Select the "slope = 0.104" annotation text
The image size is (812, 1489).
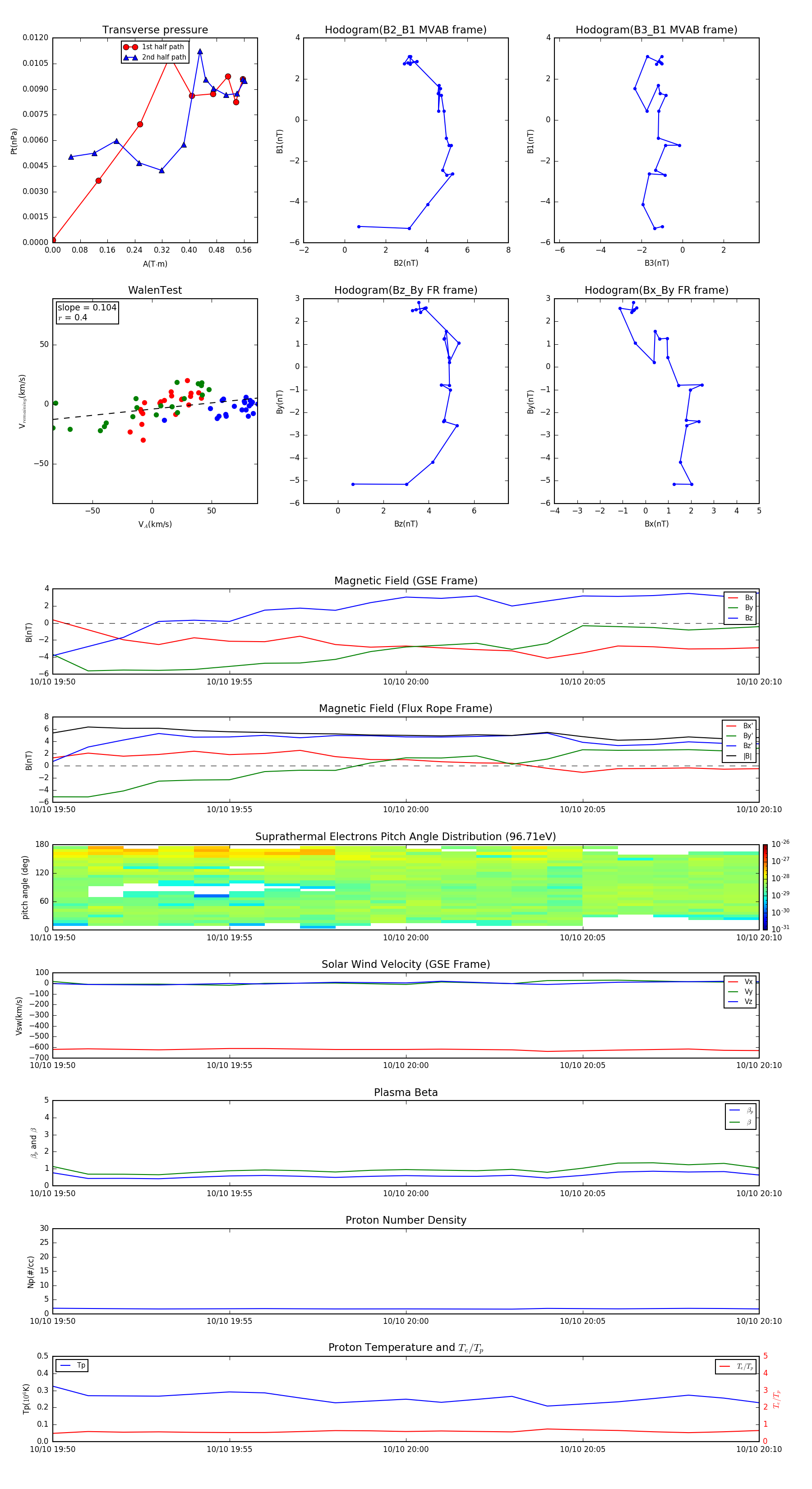point(87,308)
